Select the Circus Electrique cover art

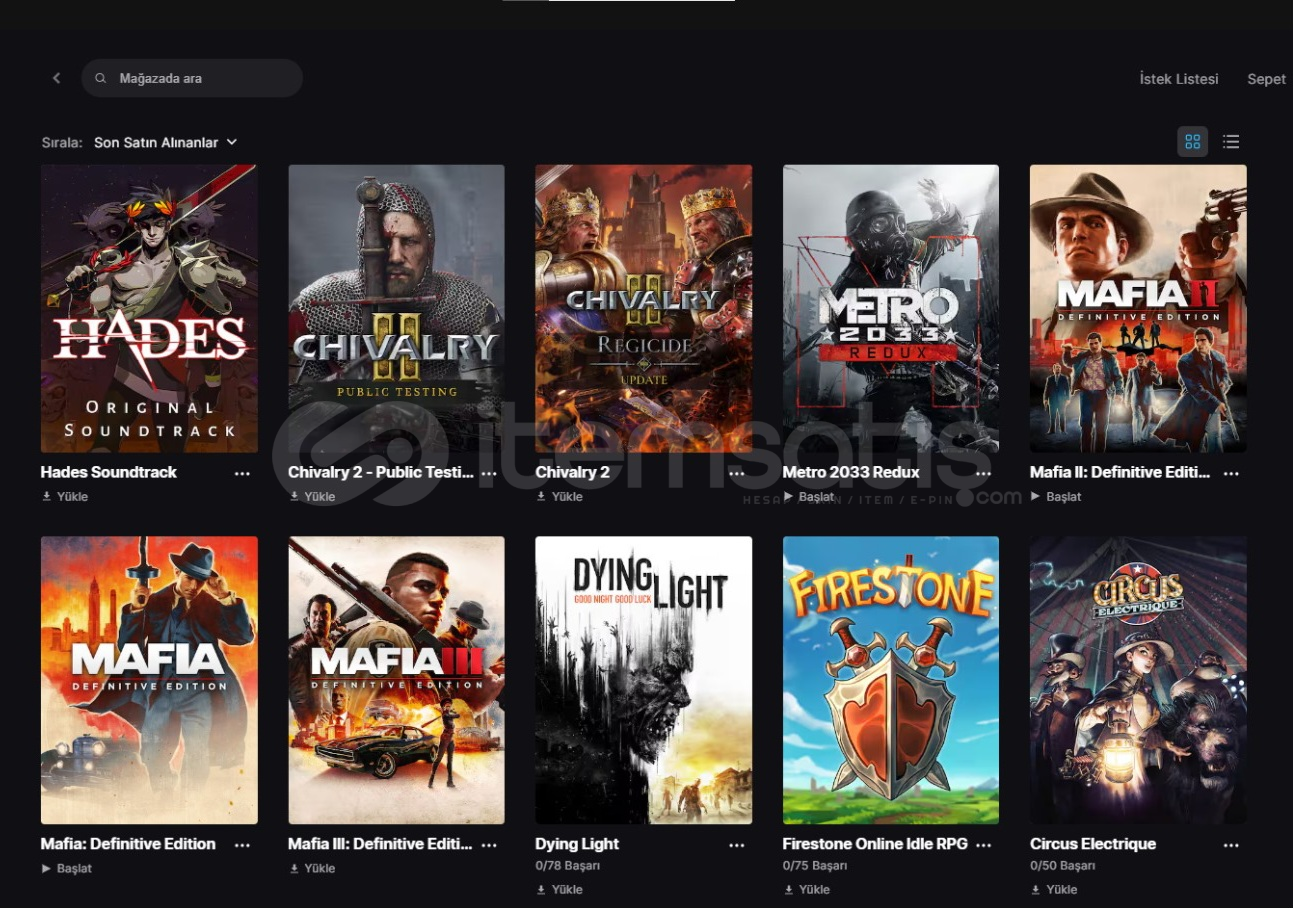click(1138, 680)
